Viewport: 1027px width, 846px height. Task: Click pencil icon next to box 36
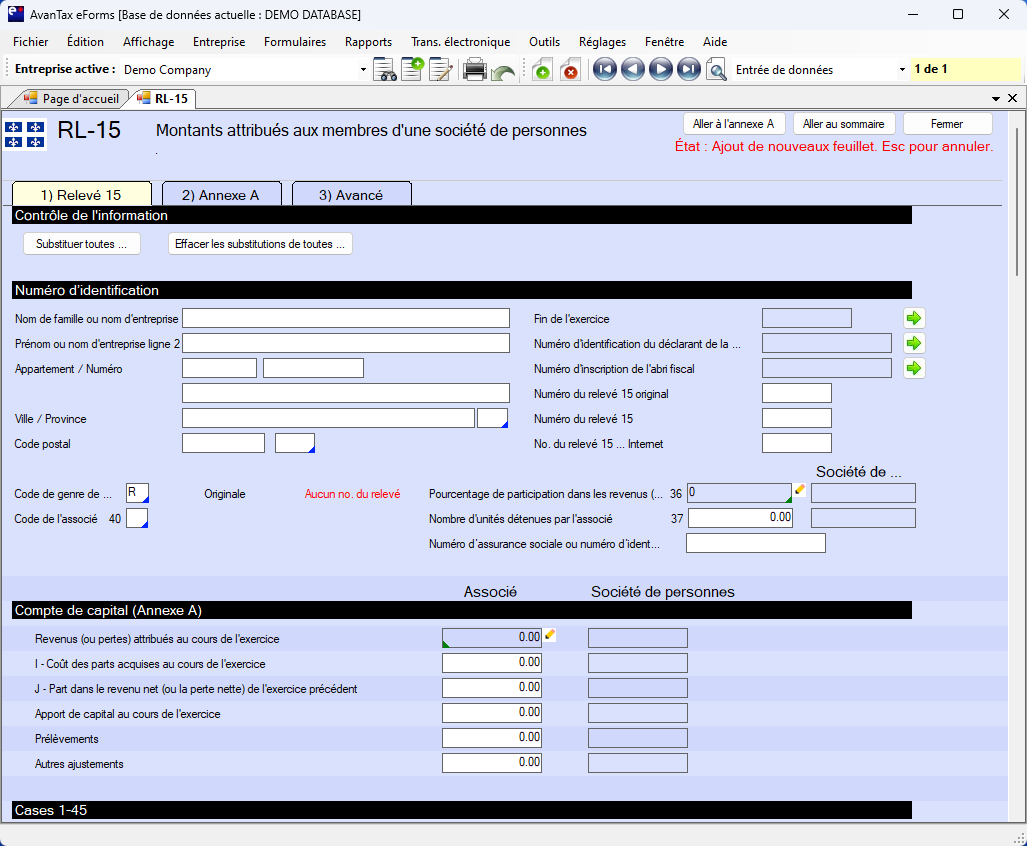coord(800,489)
